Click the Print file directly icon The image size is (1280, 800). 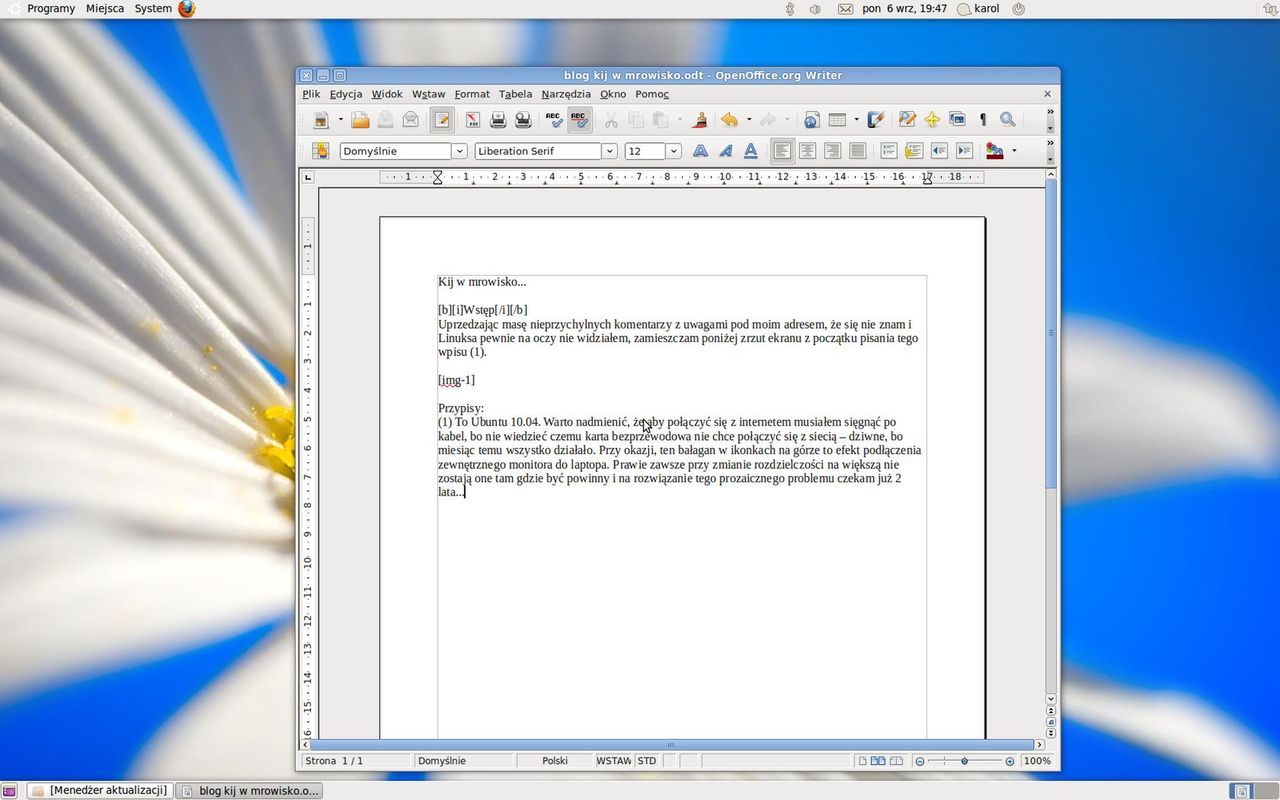tap(497, 120)
